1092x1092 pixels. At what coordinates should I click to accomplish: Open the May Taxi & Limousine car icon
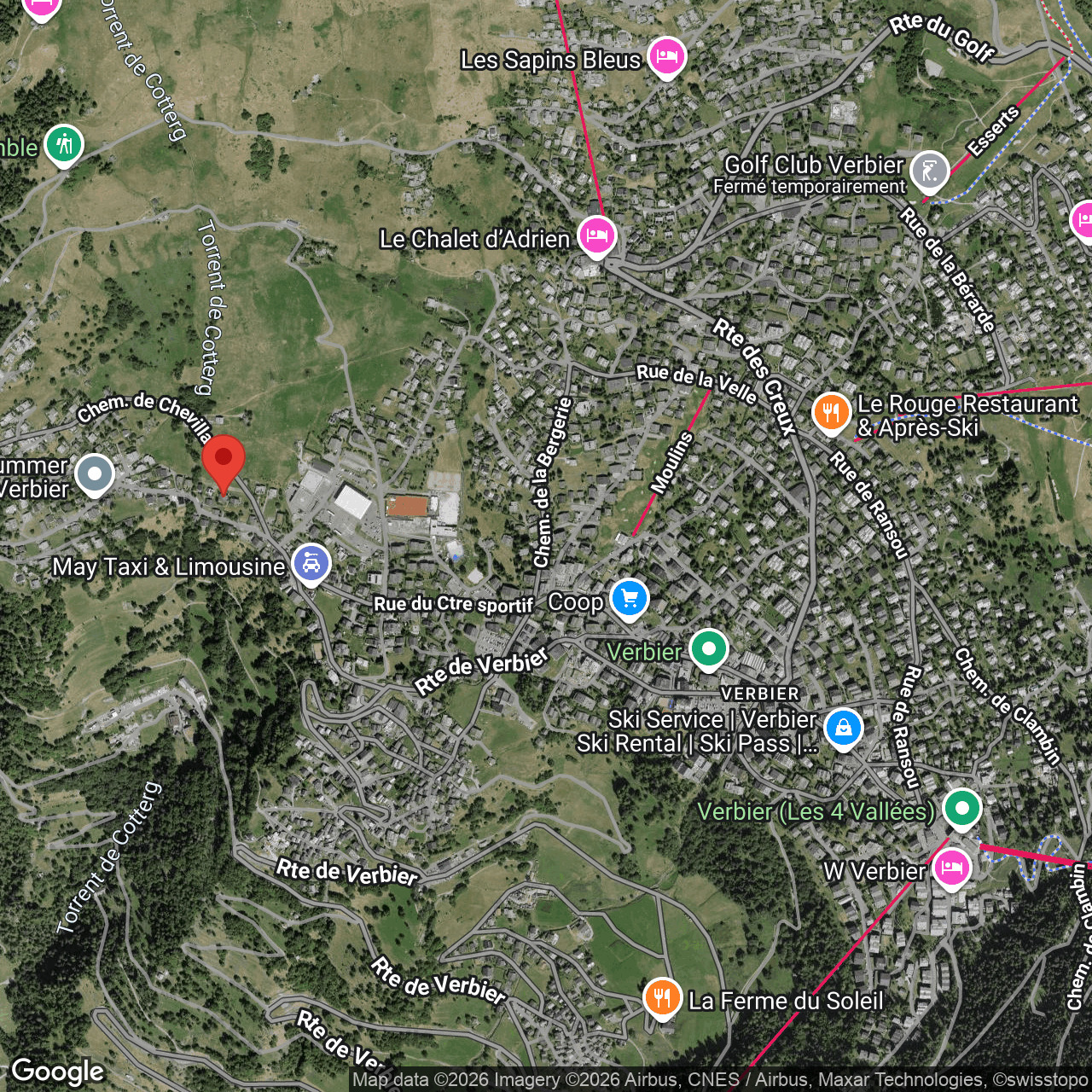tap(311, 564)
